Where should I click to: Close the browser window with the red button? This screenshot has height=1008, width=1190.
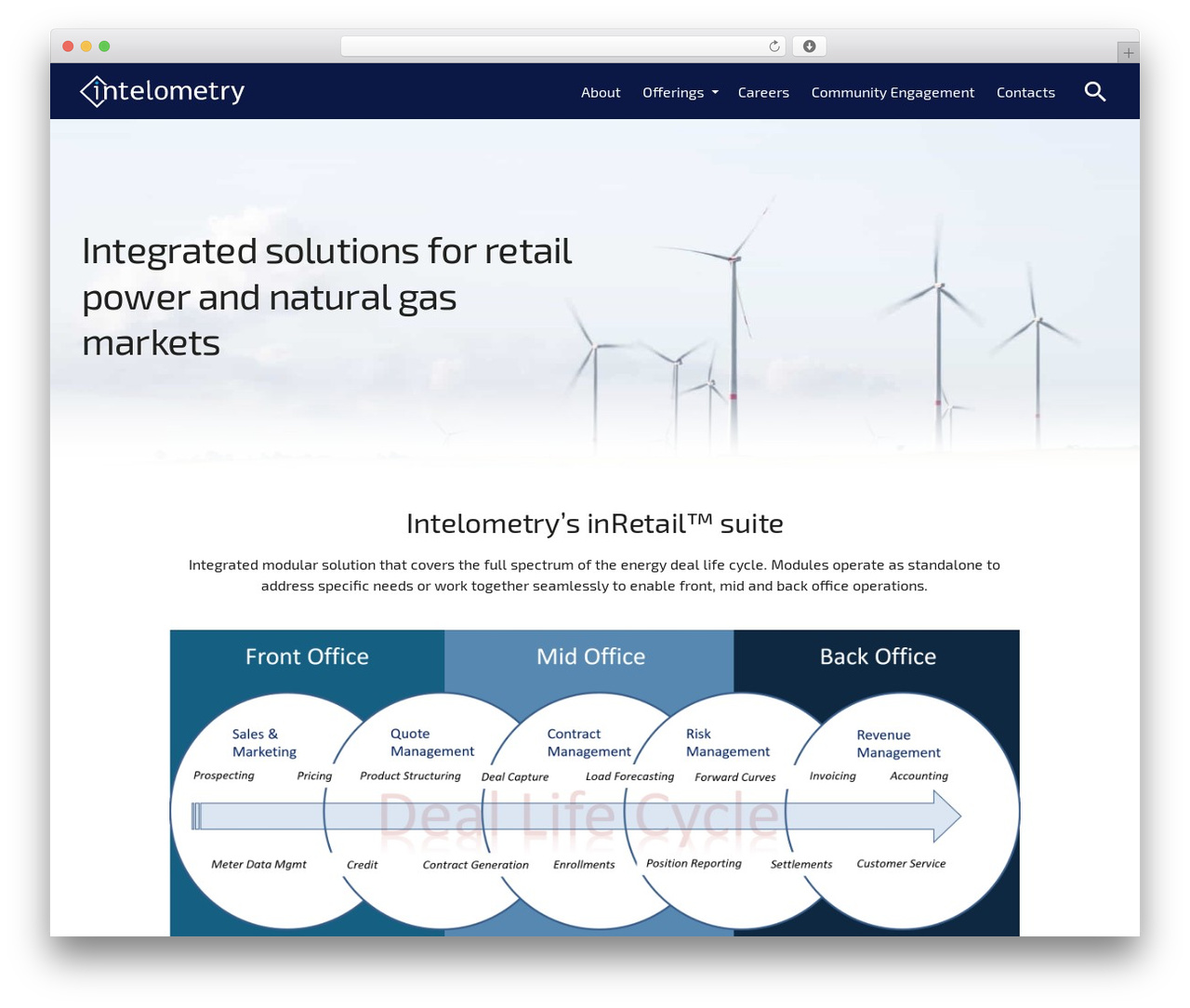click(68, 46)
